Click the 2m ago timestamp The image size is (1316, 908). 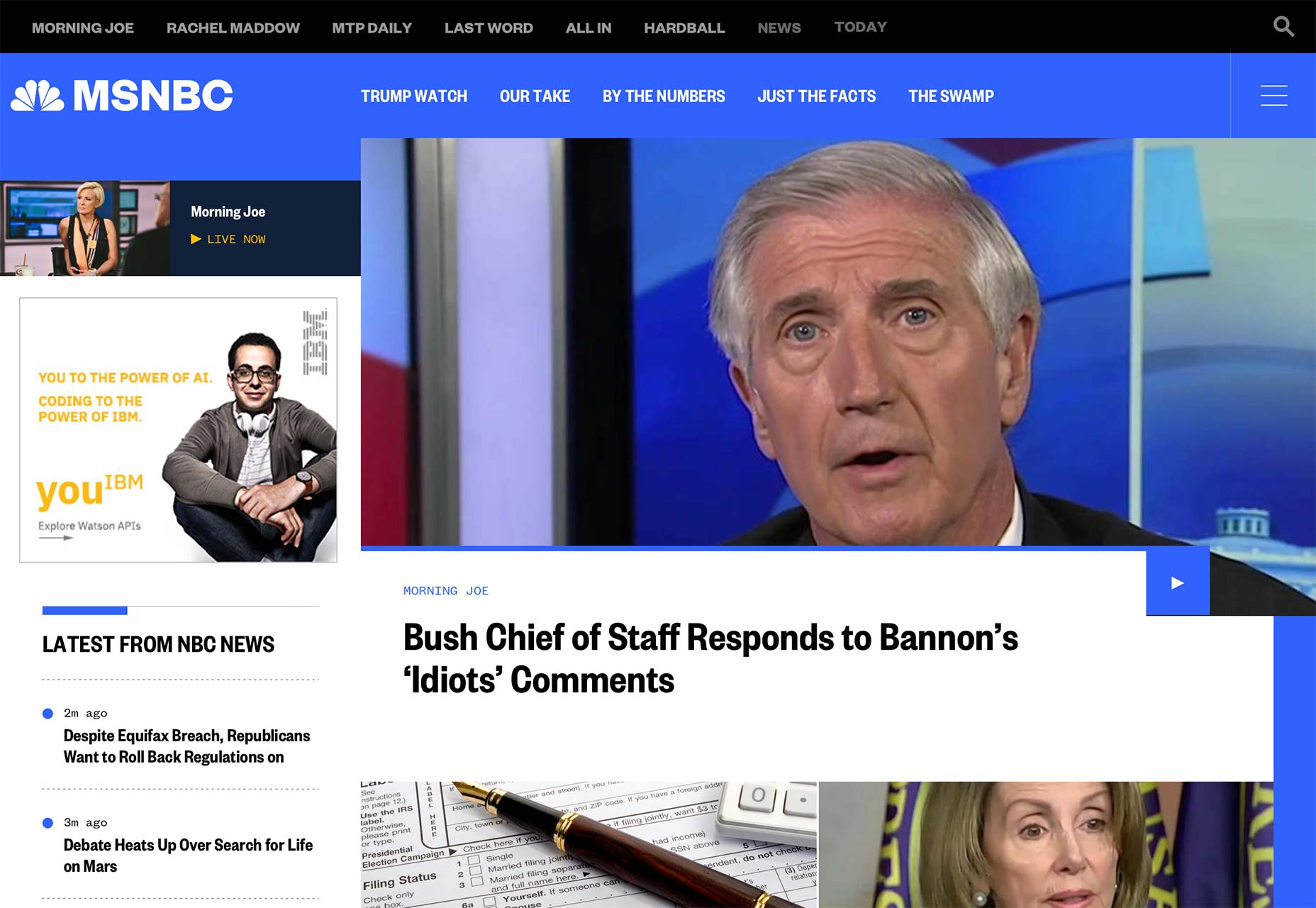click(x=86, y=713)
